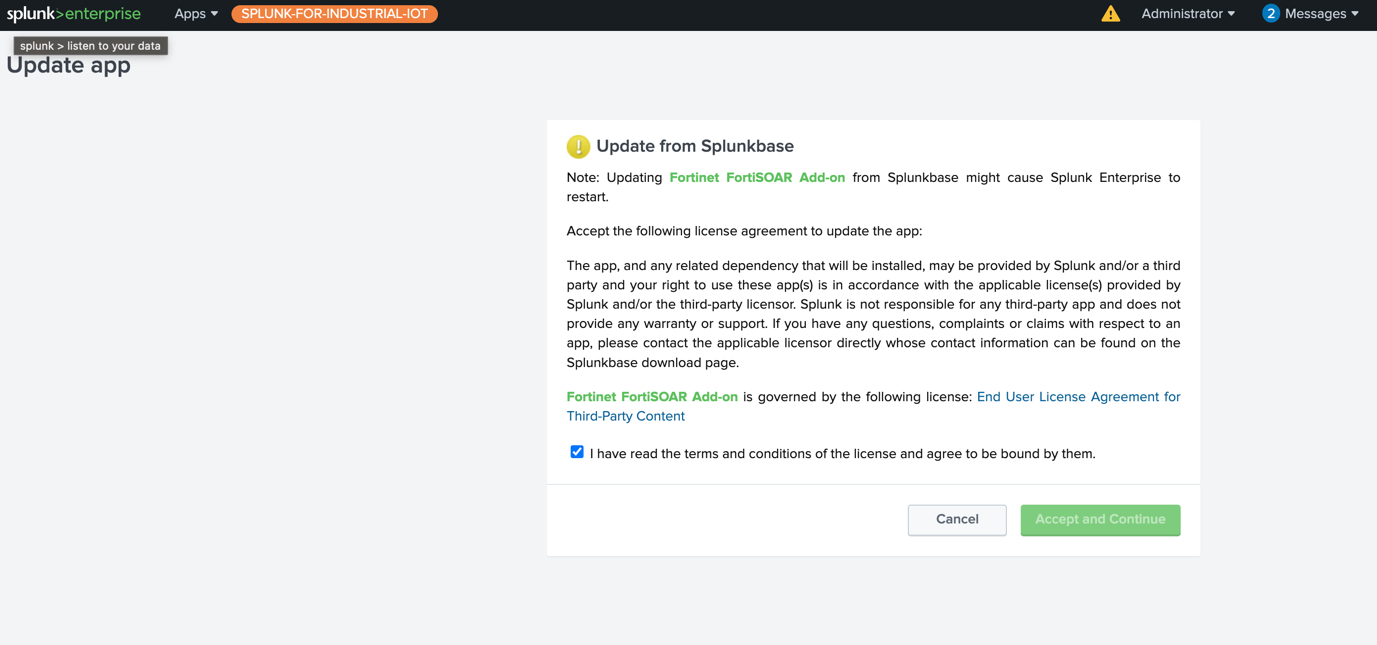
Task: Click the Update app page heading
Action: (69, 66)
